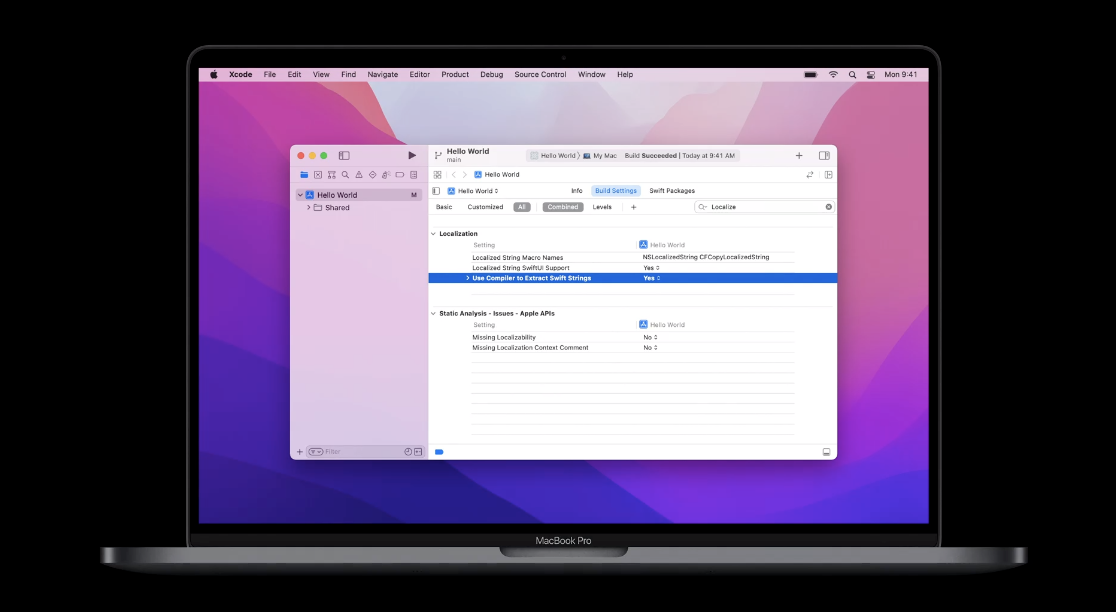1116x612 pixels.
Task: Collapse Hello World project in navigator
Action: tap(300, 195)
